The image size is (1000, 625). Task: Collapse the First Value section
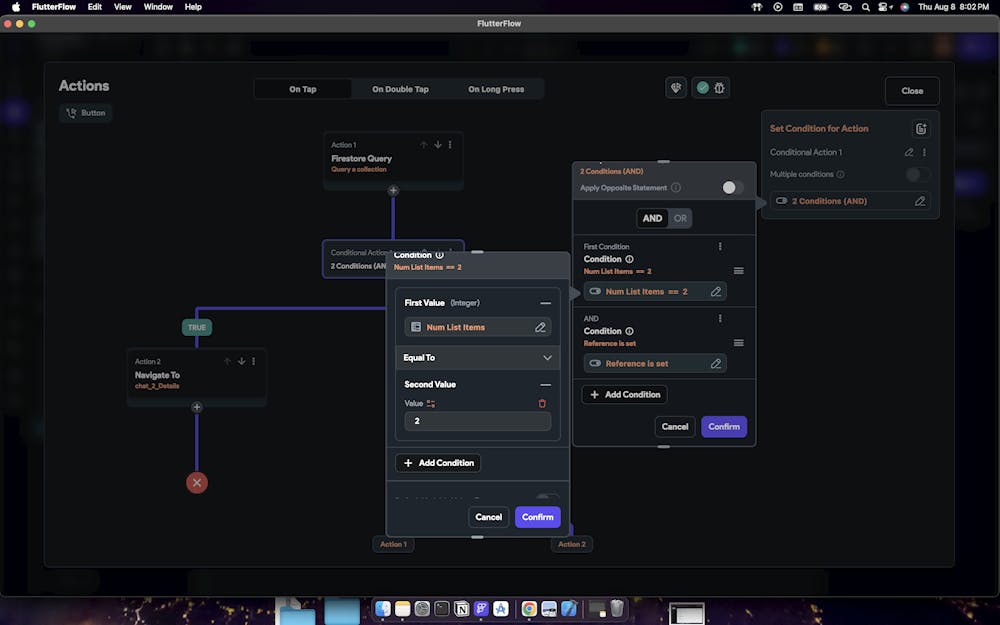pos(545,304)
